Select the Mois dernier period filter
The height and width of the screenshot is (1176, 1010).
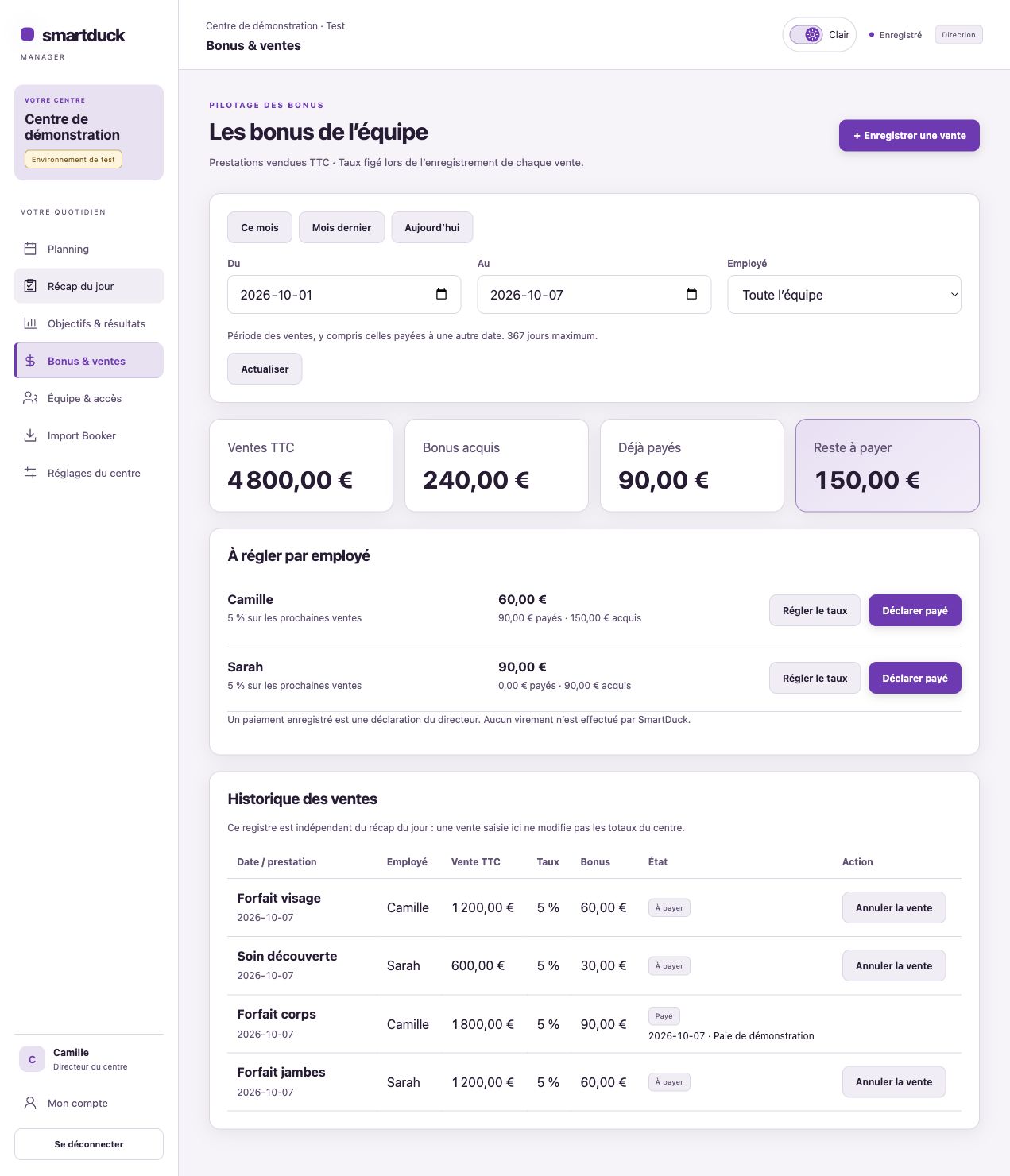[x=342, y=227]
